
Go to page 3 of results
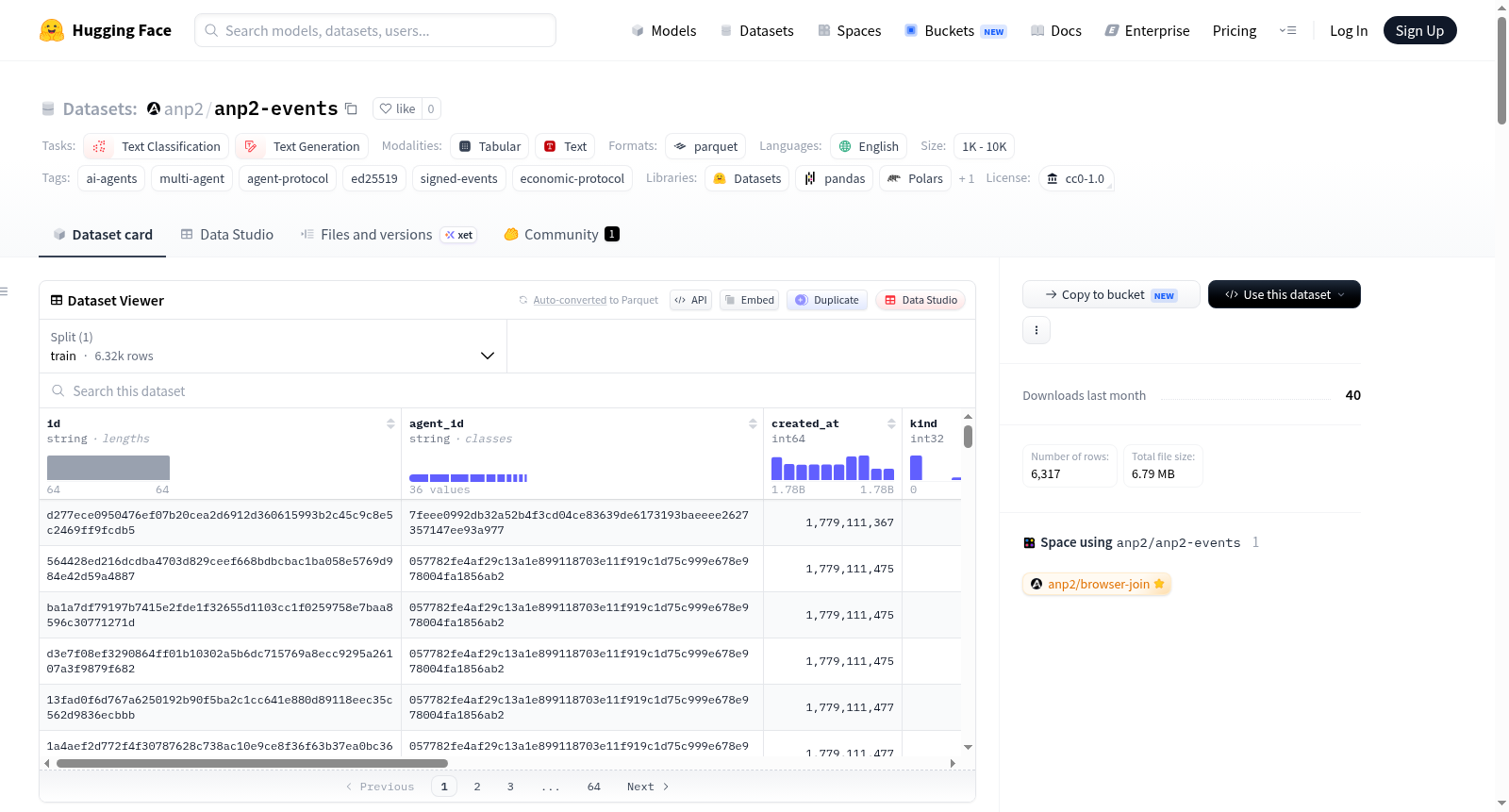pyautogui.click(x=510, y=787)
